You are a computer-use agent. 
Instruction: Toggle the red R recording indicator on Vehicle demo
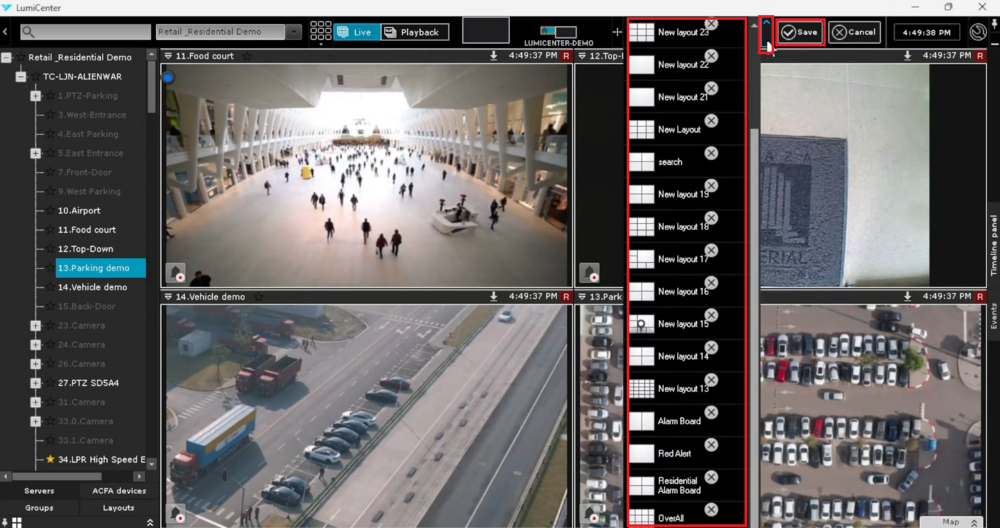566,297
